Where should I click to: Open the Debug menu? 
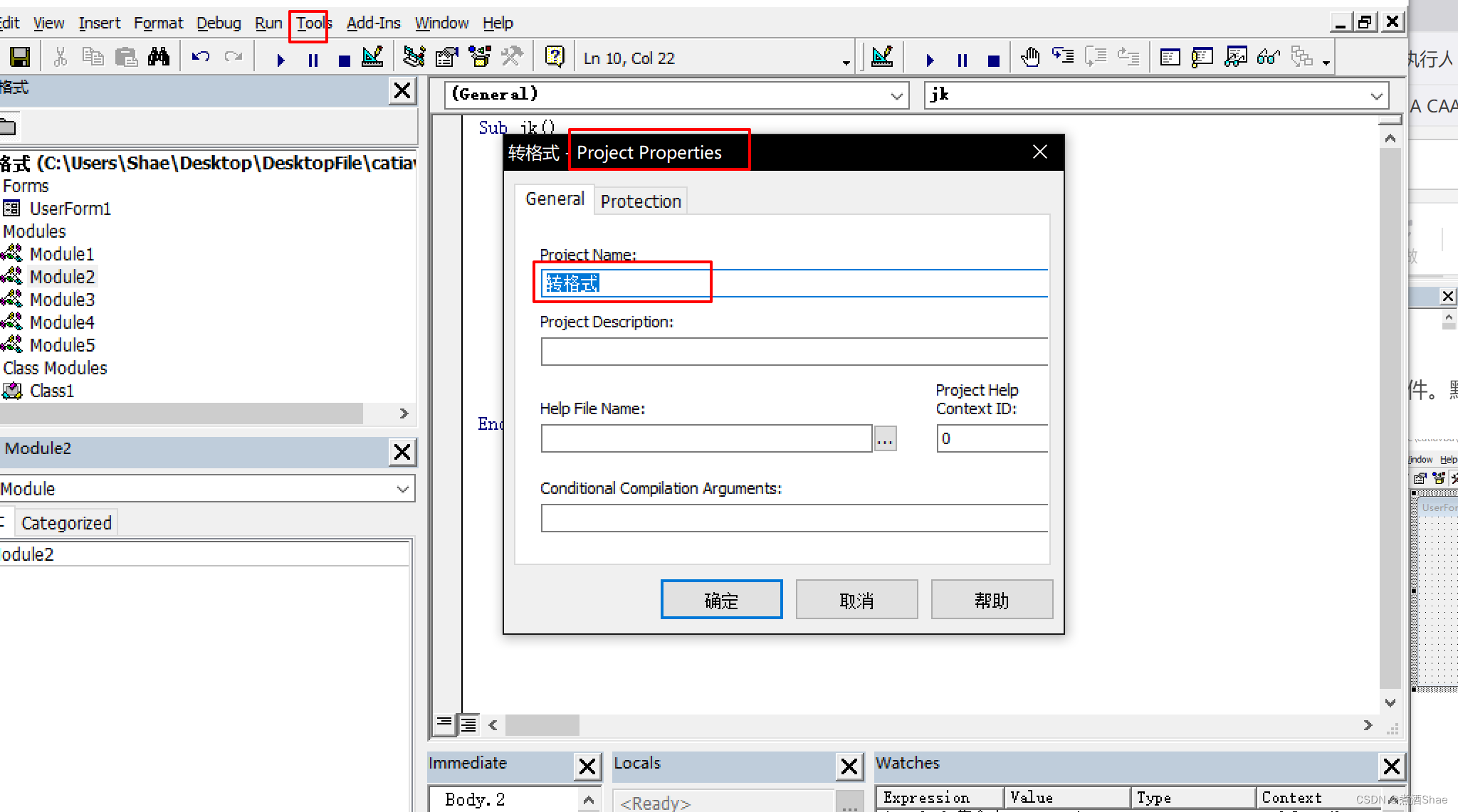(219, 23)
